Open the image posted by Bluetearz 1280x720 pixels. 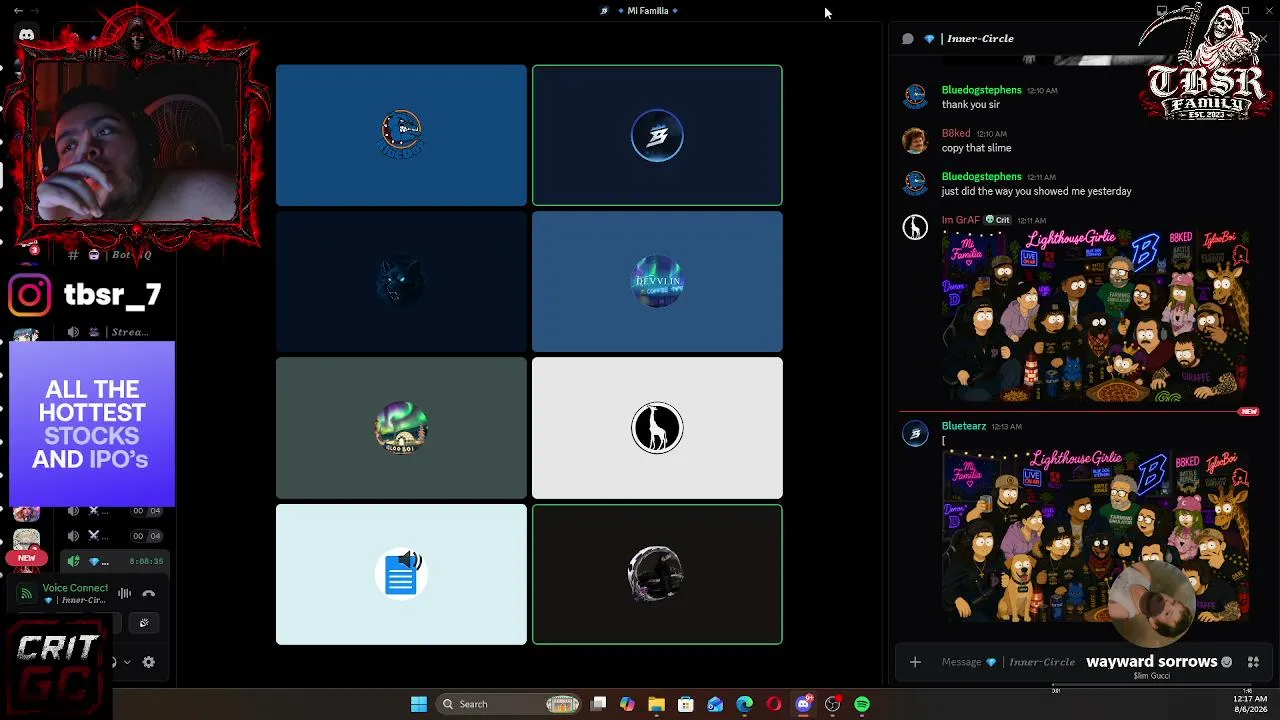pos(1096,536)
